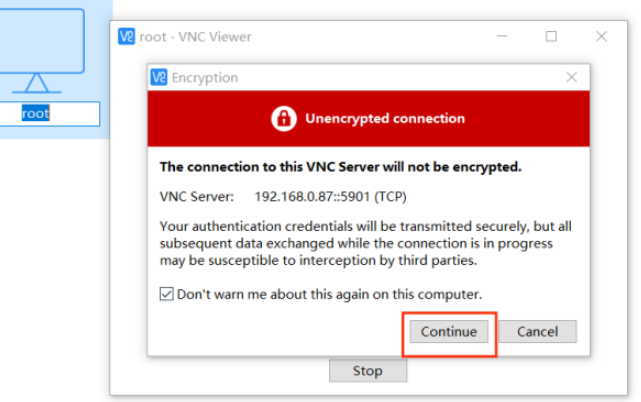Screen dimensions: 641x402
Task: Click the highlighted "root" name field
Action: (x=37, y=114)
